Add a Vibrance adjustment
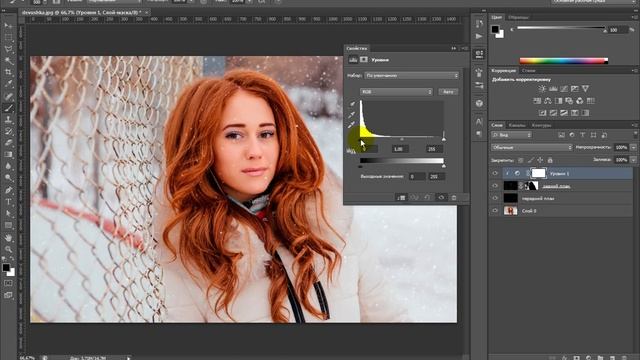This screenshot has width=640, height=360. (585, 89)
